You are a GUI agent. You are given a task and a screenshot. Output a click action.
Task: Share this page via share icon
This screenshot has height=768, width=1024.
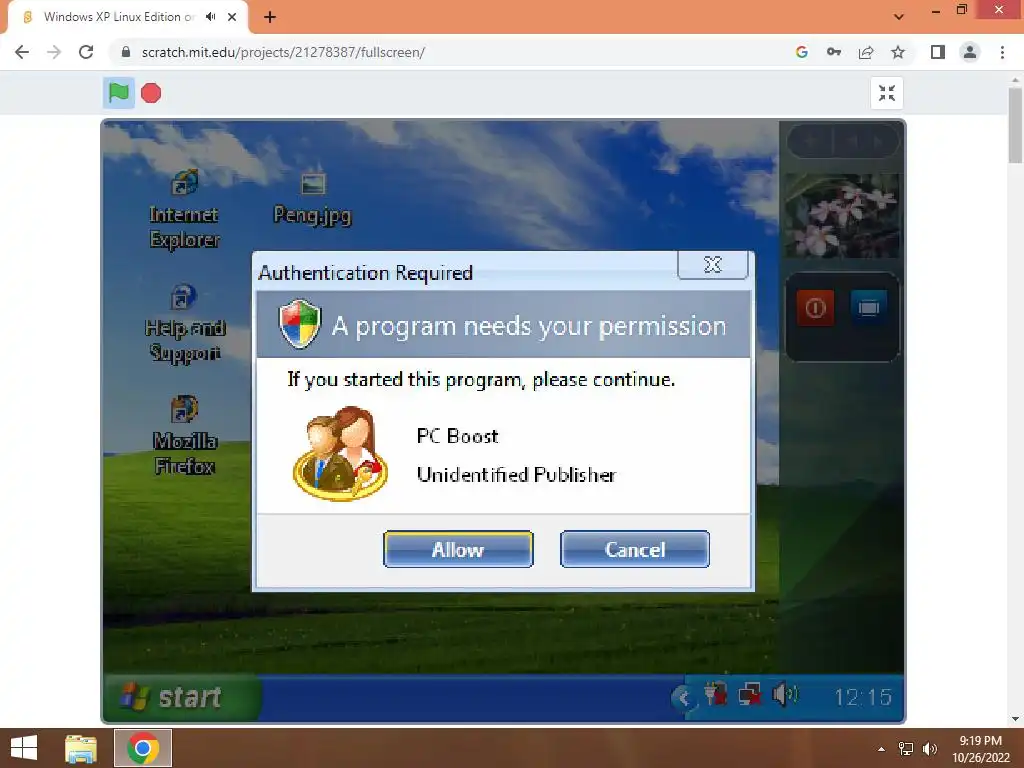[x=866, y=52]
